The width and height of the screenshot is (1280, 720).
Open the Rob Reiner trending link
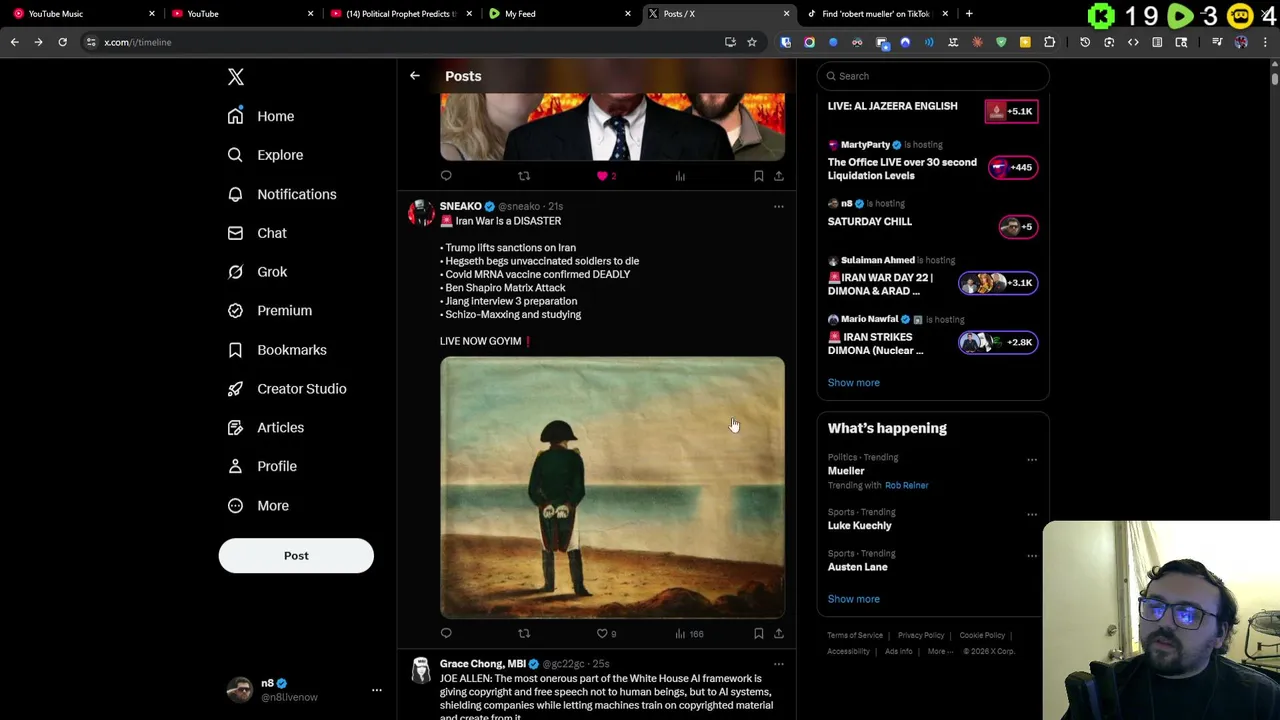pos(906,485)
